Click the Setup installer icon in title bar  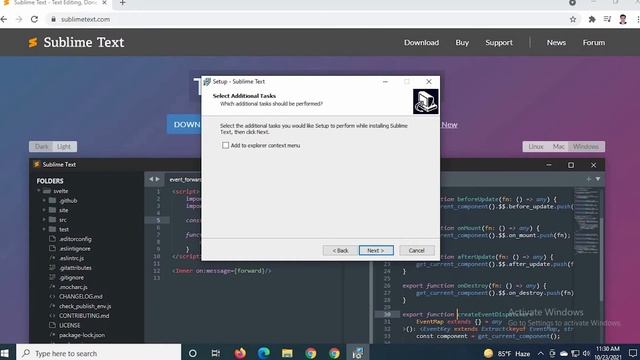pos(207,82)
